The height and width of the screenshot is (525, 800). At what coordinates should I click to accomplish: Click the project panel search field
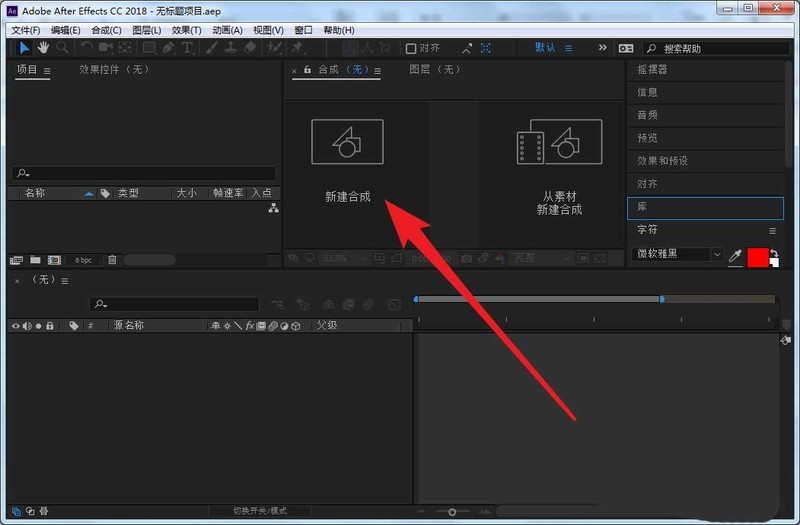pos(144,173)
